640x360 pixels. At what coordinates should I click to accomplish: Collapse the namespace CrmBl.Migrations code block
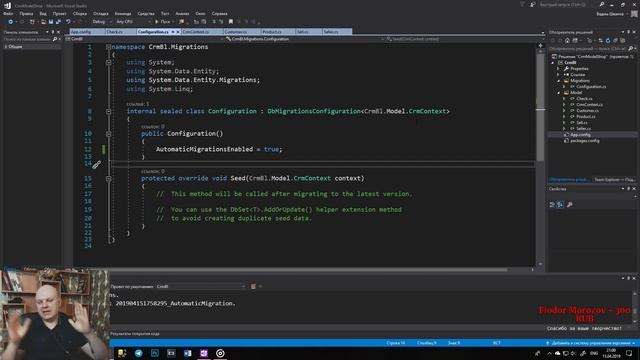tap(108, 47)
